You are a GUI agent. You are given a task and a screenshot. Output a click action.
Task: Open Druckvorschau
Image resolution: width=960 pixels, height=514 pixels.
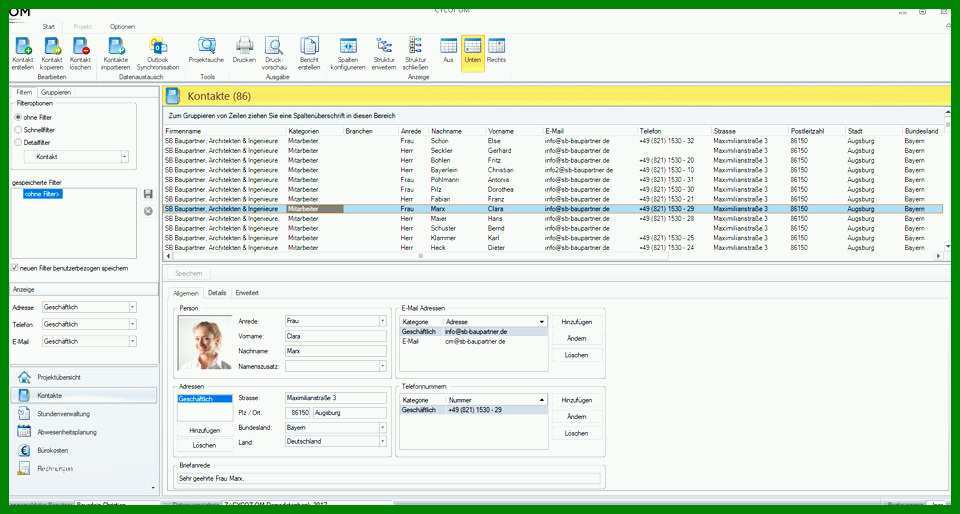274,47
